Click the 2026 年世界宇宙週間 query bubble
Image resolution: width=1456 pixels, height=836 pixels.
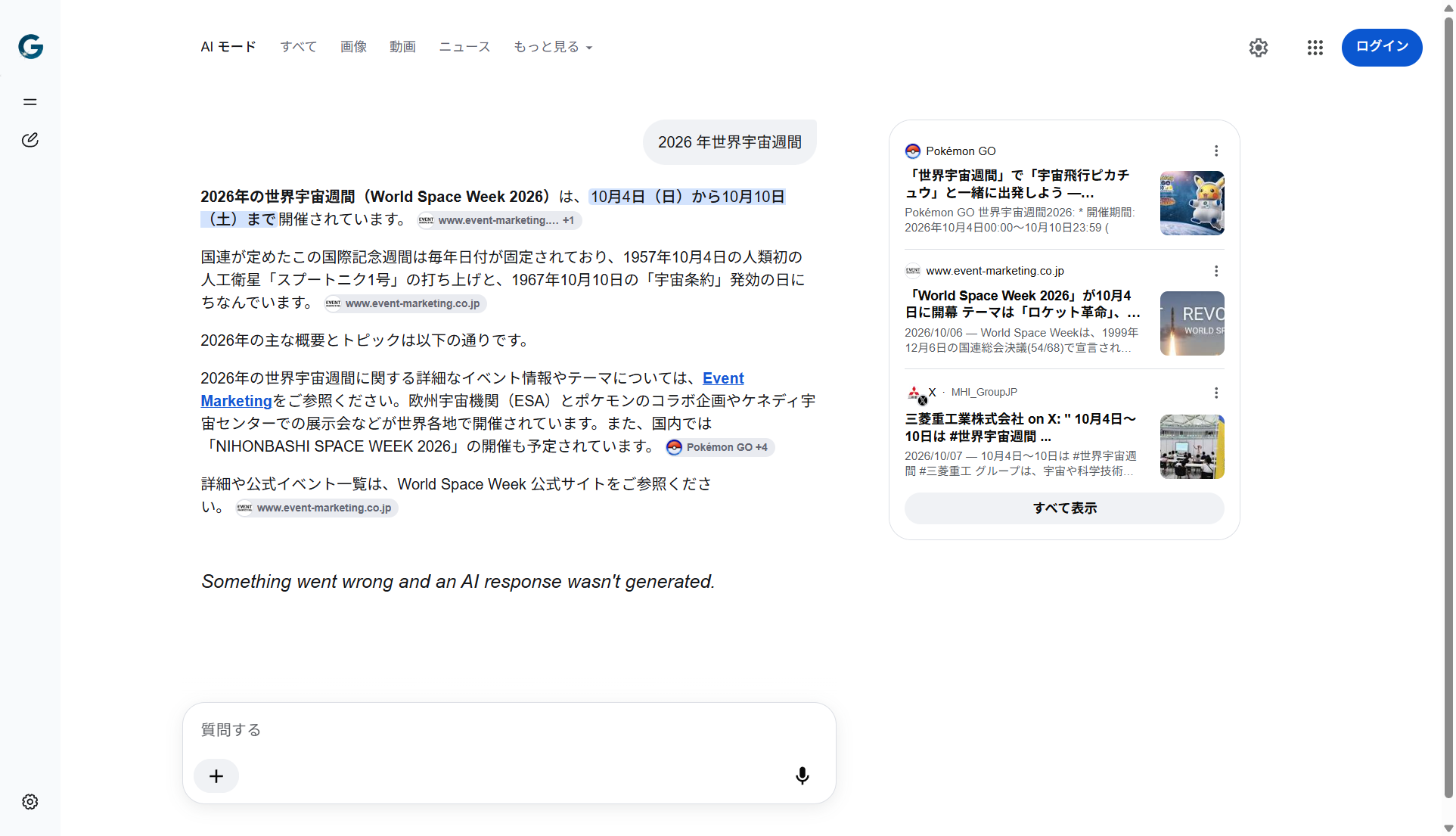tap(730, 142)
